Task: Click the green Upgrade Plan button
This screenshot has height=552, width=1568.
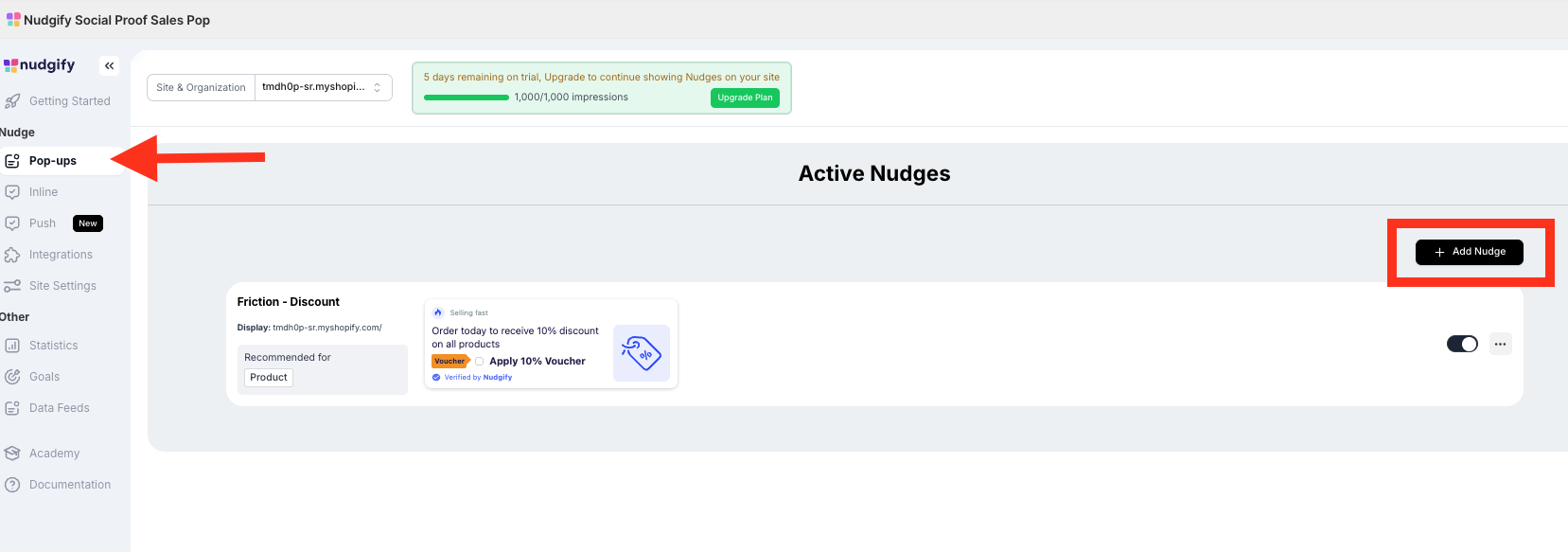Action: point(745,98)
